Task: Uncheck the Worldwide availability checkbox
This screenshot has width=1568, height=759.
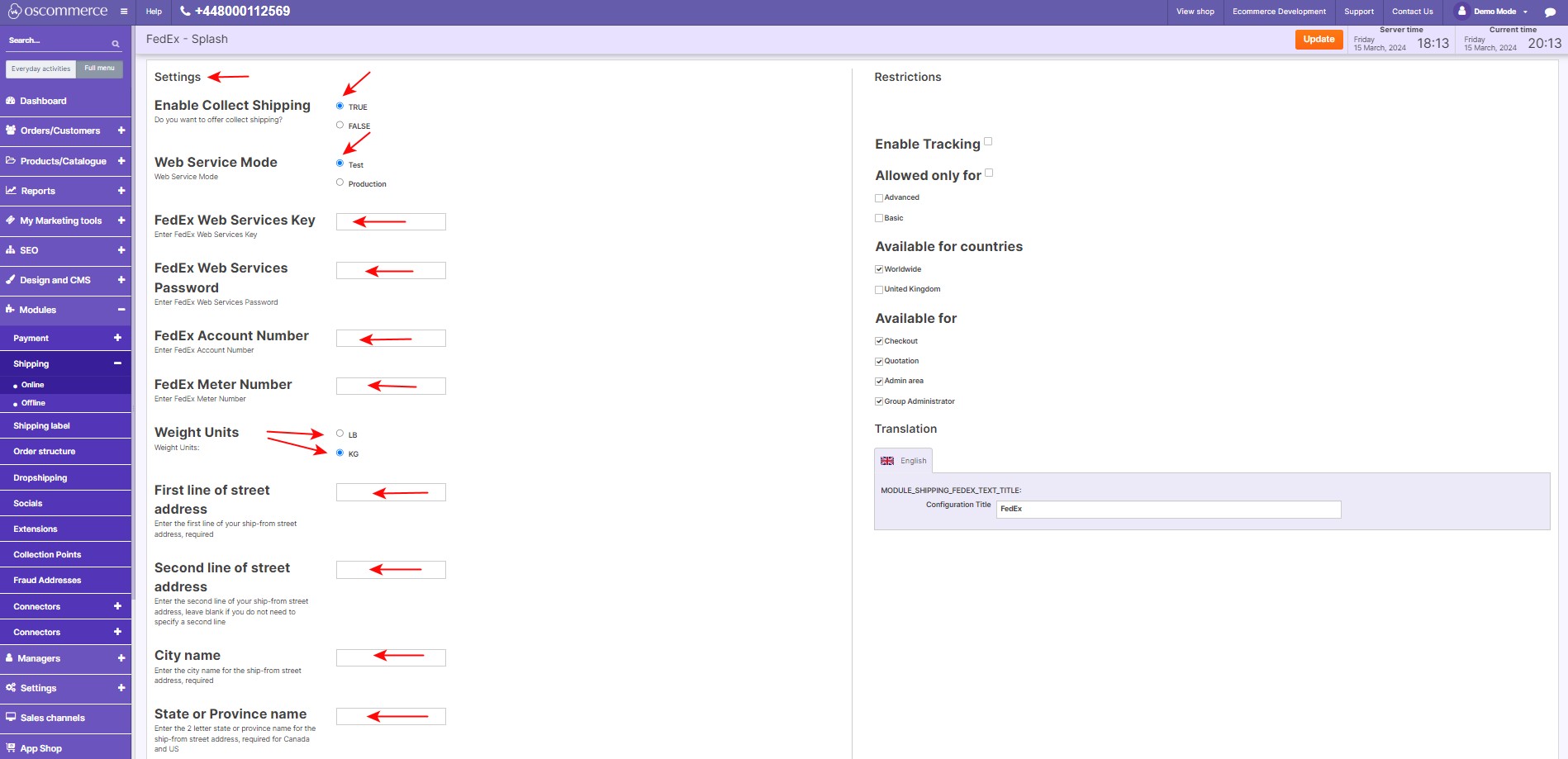Action: [x=878, y=268]
